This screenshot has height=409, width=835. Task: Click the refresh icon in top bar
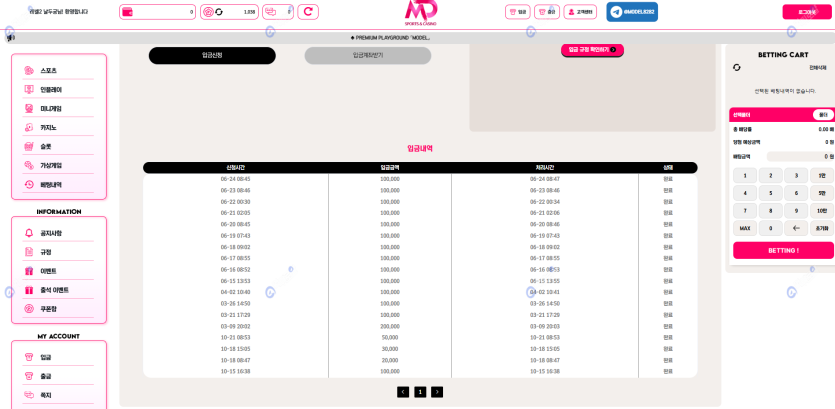click(308, 12)
